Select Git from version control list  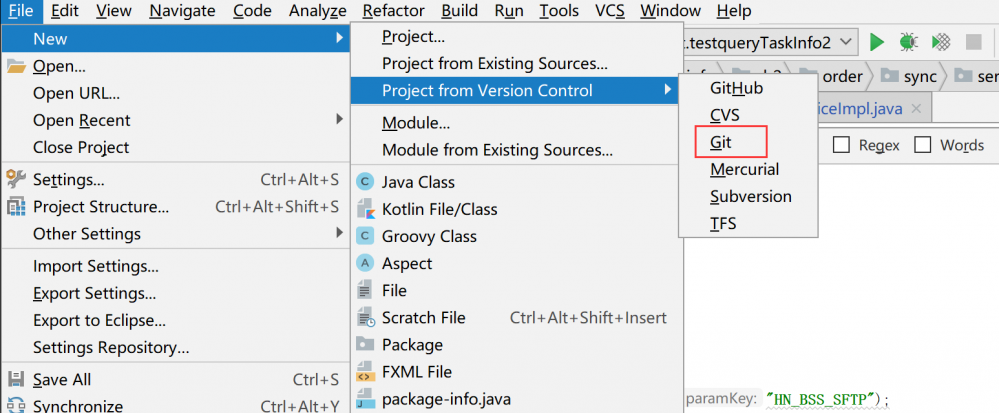click(x=721, y=143)
